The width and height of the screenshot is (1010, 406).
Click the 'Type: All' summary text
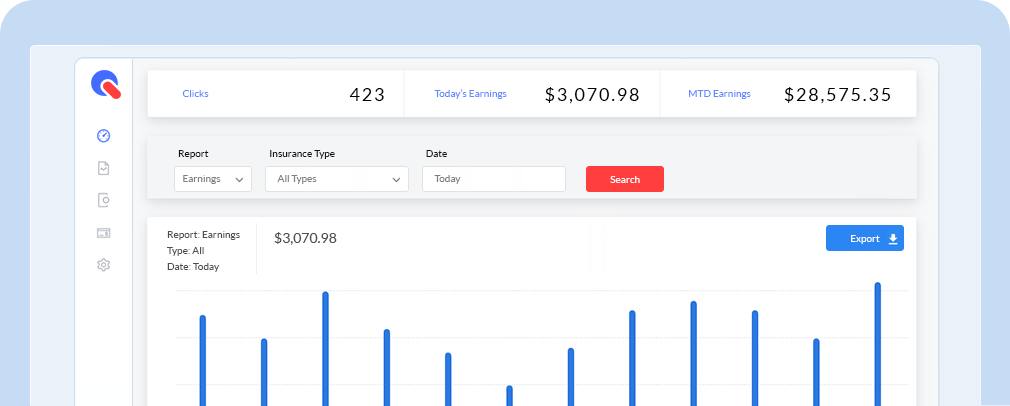click(186, 251)
